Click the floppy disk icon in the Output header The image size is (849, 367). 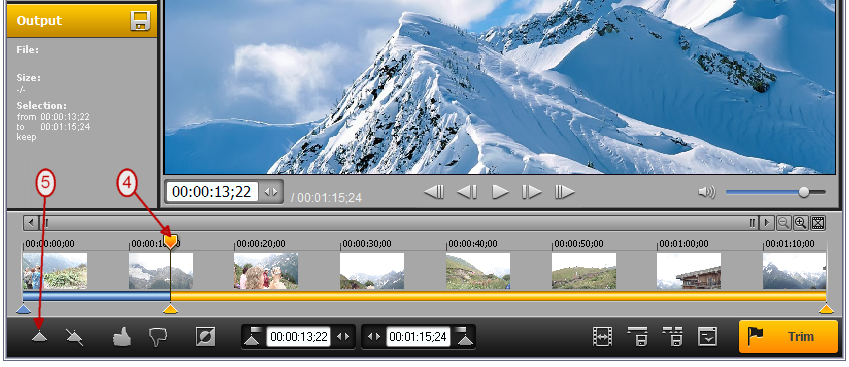(x=140, y=21)
